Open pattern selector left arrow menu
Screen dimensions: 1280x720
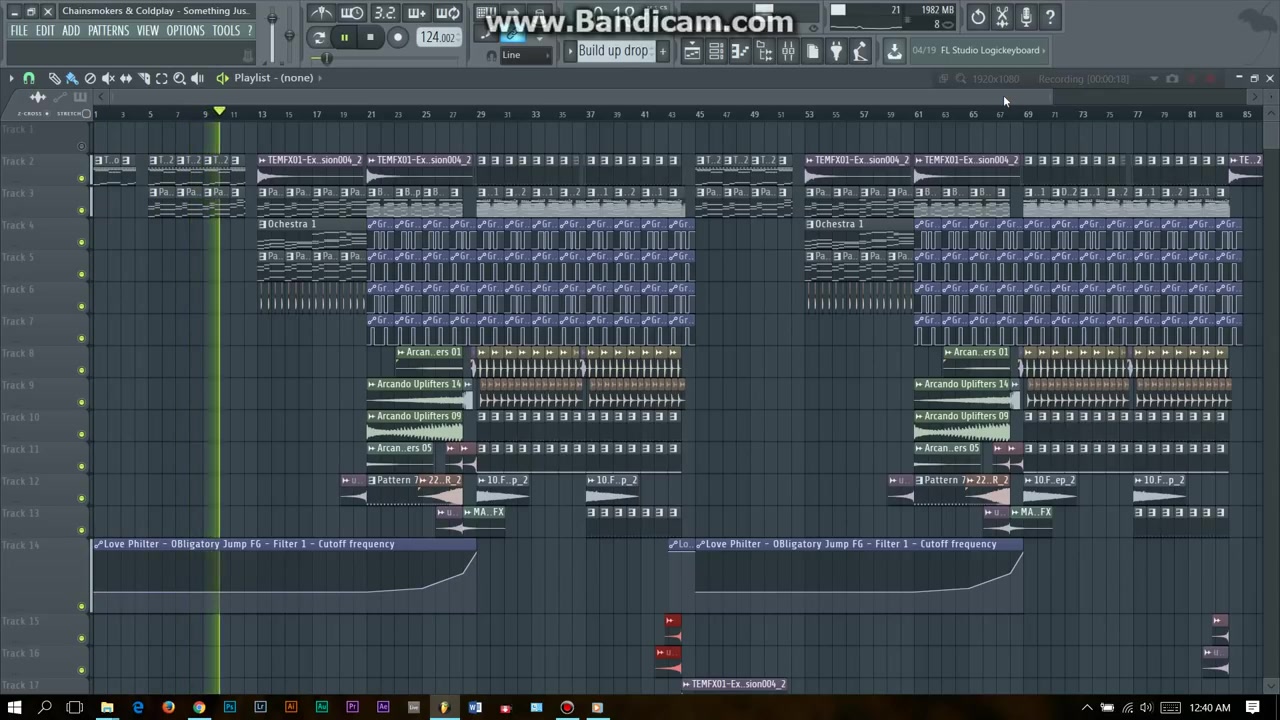click(569, 51)
